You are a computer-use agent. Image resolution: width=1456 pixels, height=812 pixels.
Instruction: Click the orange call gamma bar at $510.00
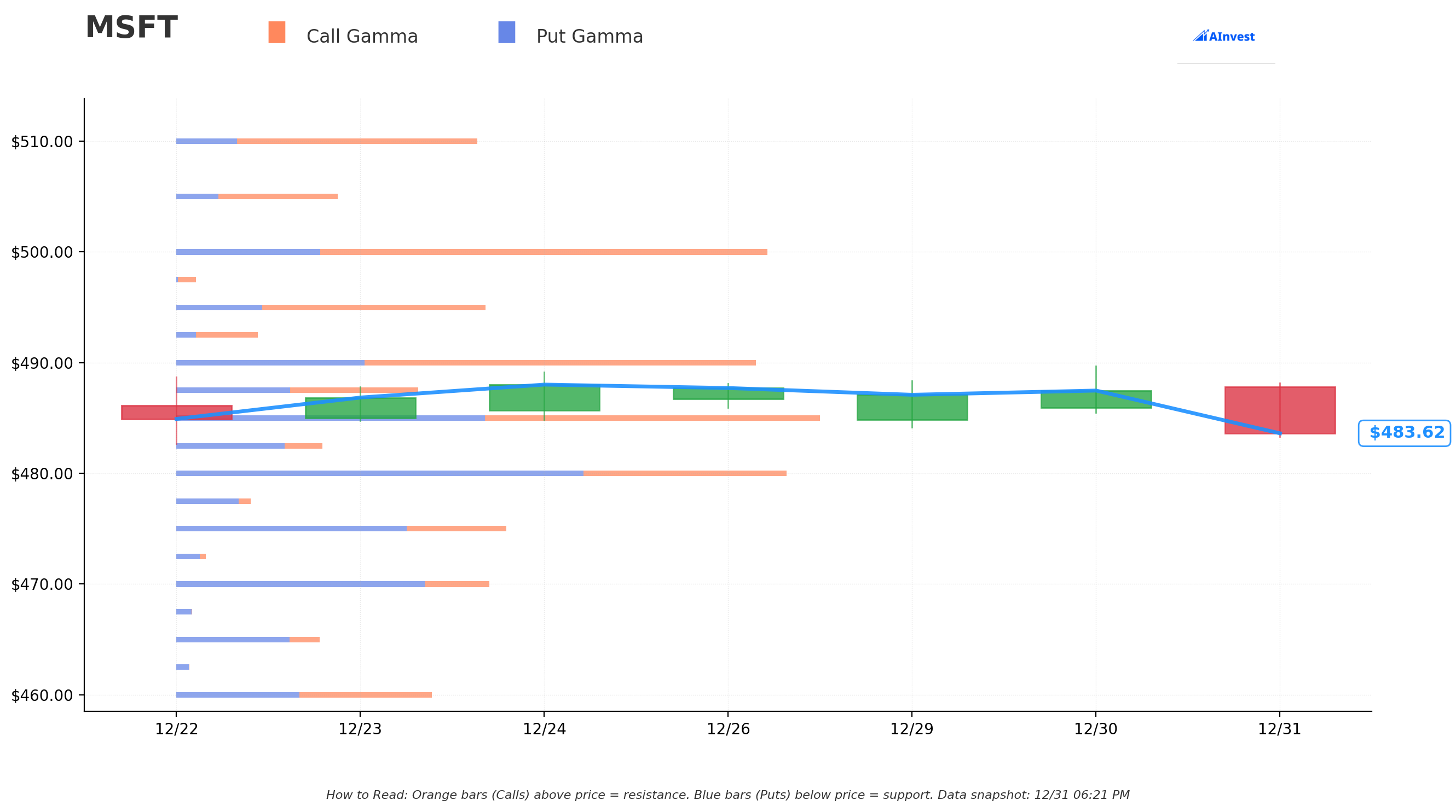(x=357, y=141)
